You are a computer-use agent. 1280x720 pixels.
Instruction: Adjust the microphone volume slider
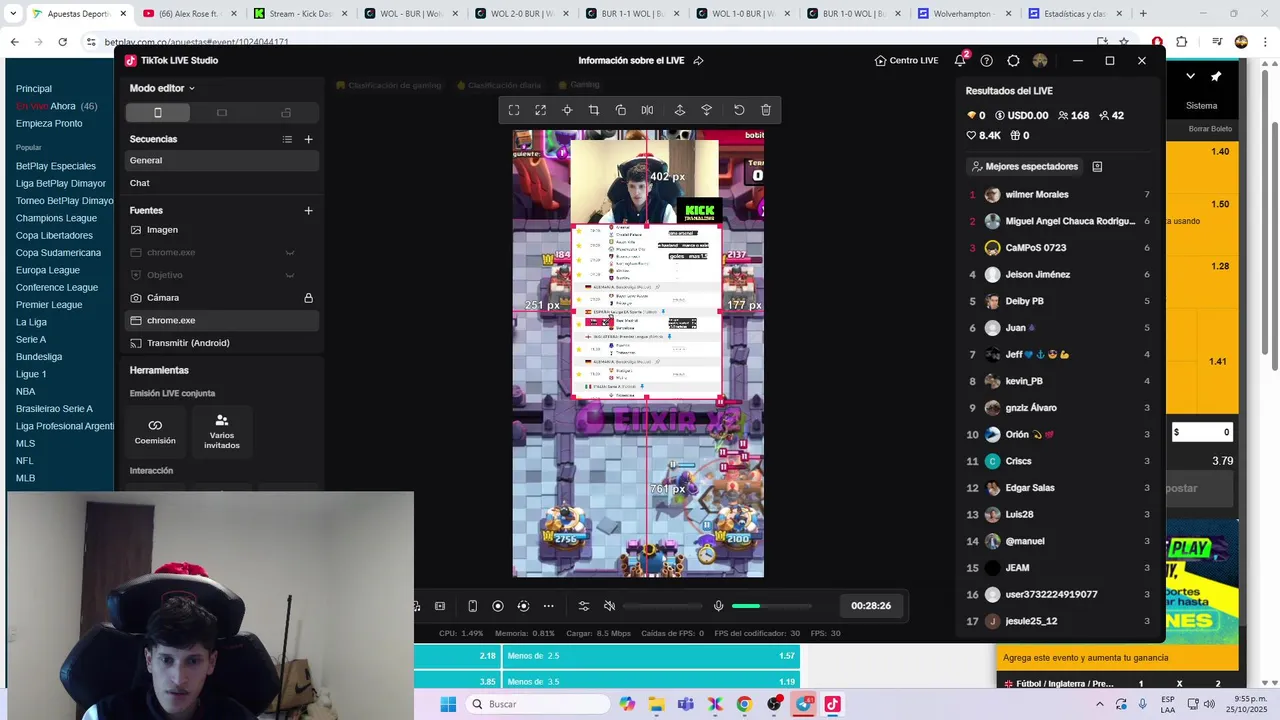[771, 606]
